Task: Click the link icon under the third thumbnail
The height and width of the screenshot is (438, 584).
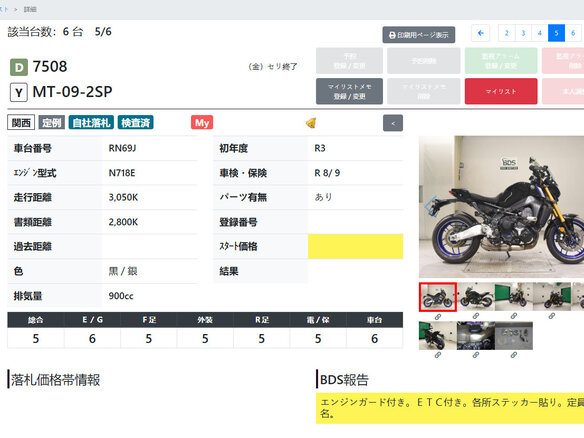Action: pos(514,316)
